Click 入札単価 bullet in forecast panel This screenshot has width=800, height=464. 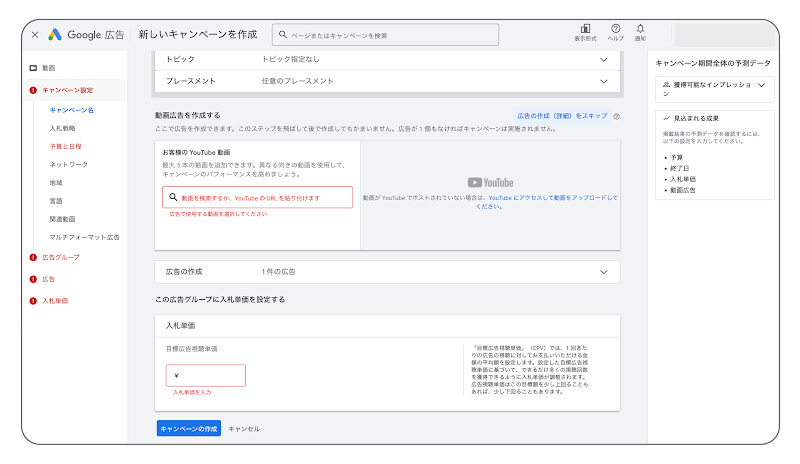click(683, 179)
